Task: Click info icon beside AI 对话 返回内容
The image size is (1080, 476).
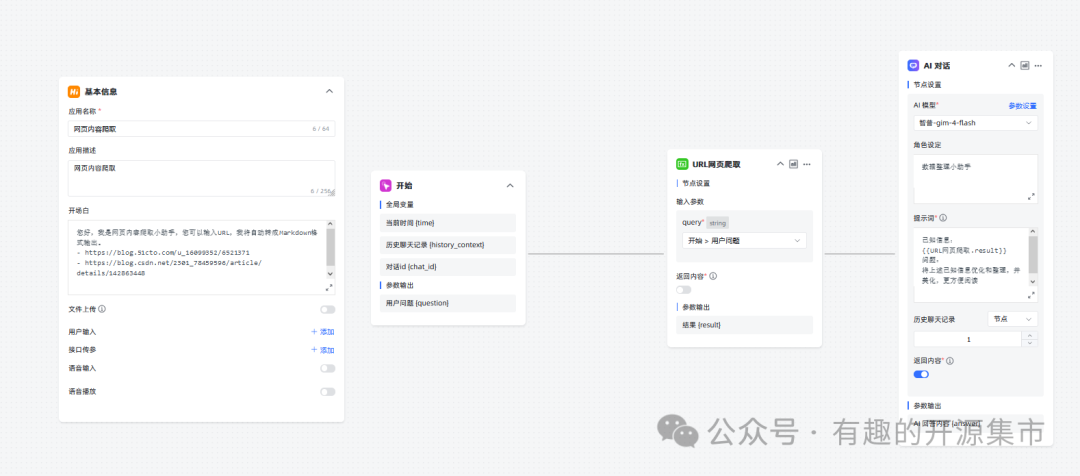Action: click(950, 360)
